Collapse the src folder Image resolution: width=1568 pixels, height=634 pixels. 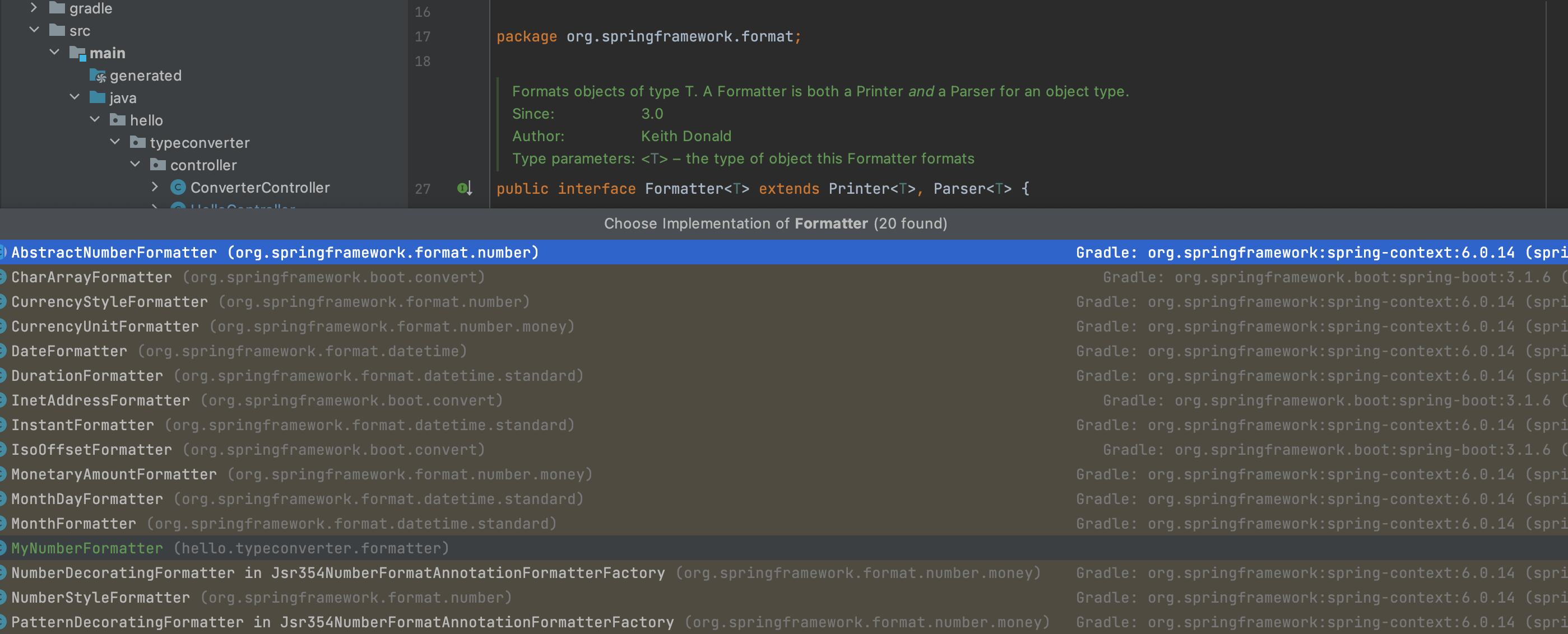point(34,30)
